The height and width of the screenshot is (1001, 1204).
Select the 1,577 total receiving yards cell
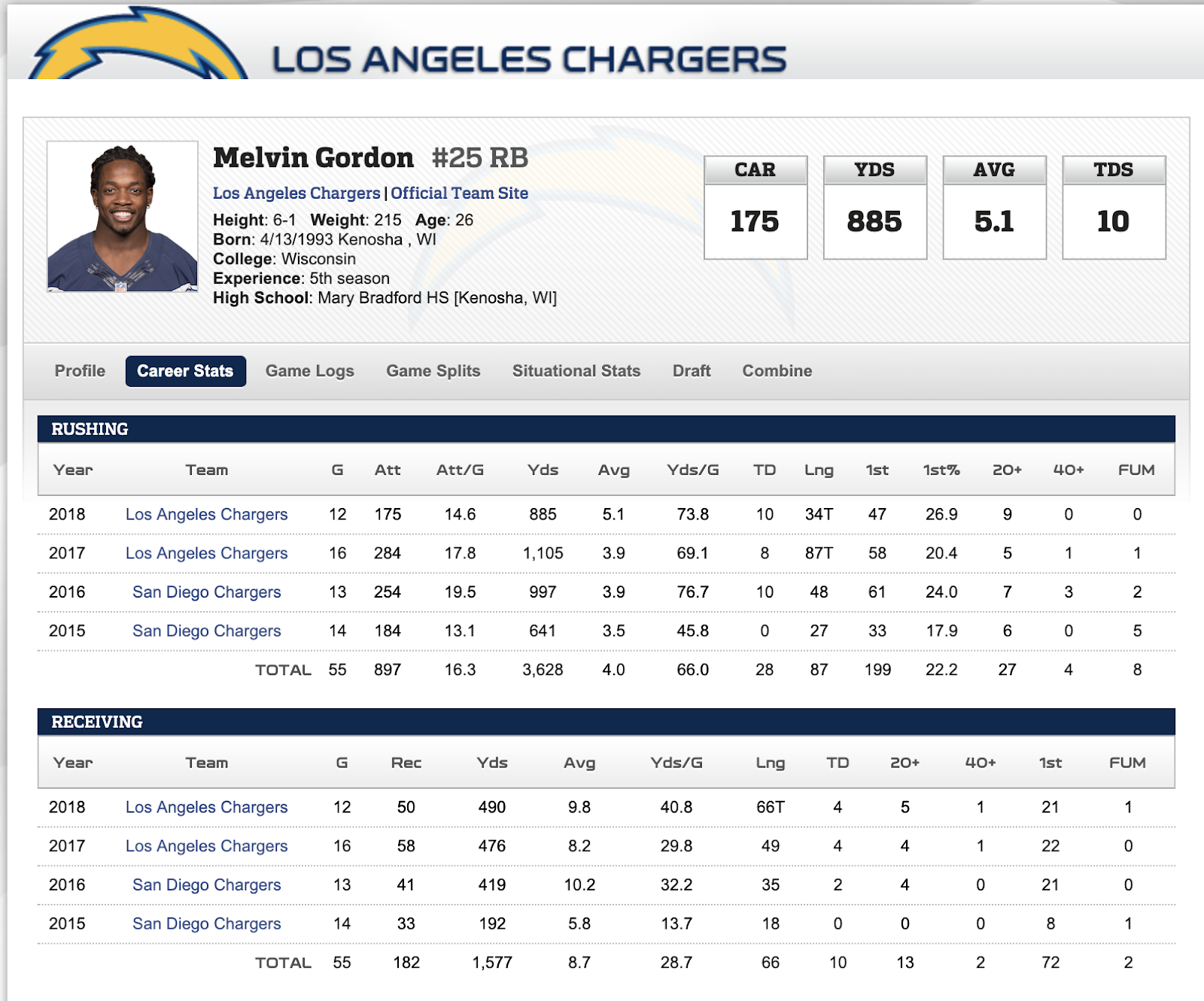click(492, 963)
